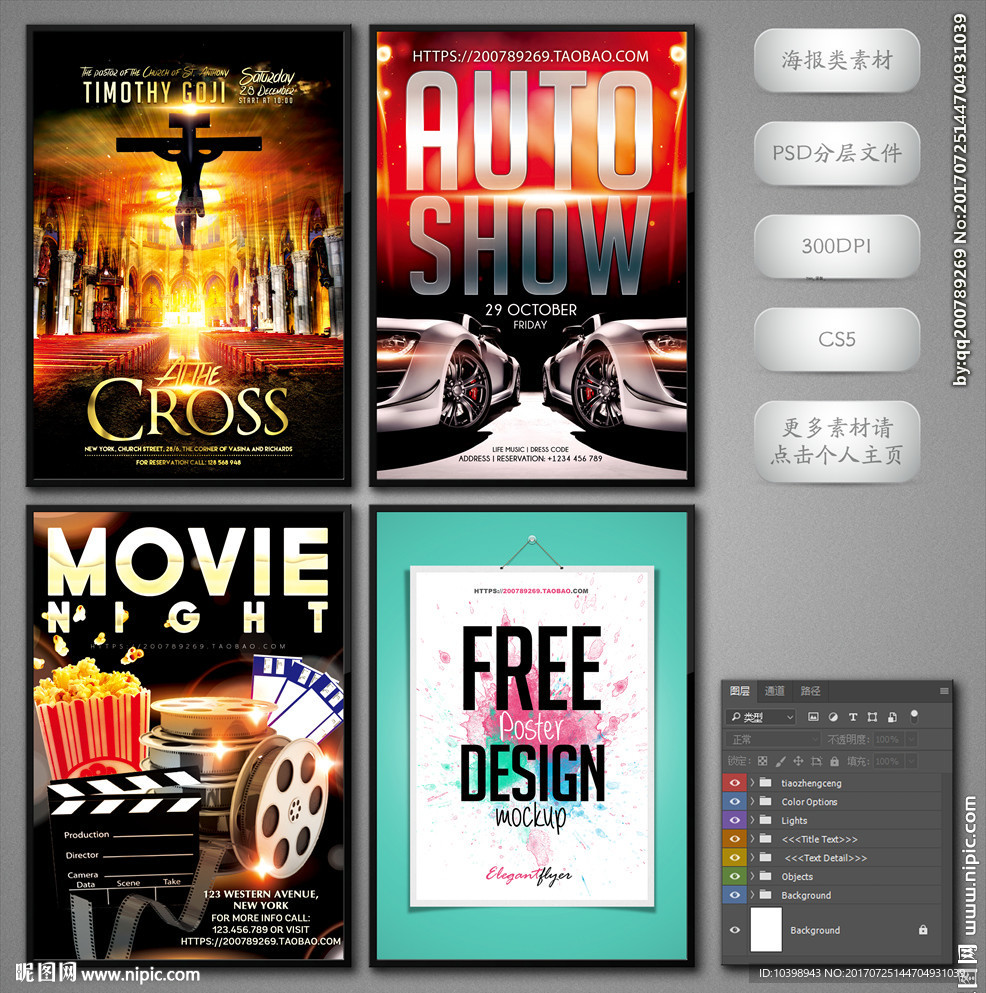Image resolution: width=986 pixels, height=993 pixels.
Task: Click the lock position move icon
Action: tap(799, 761)
